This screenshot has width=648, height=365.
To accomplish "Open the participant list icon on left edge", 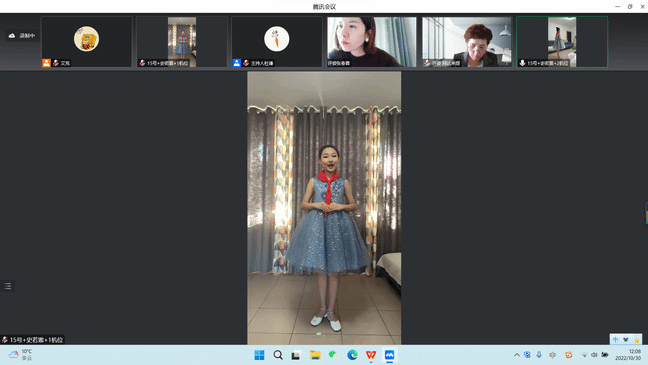I will [x=7, y=286].
